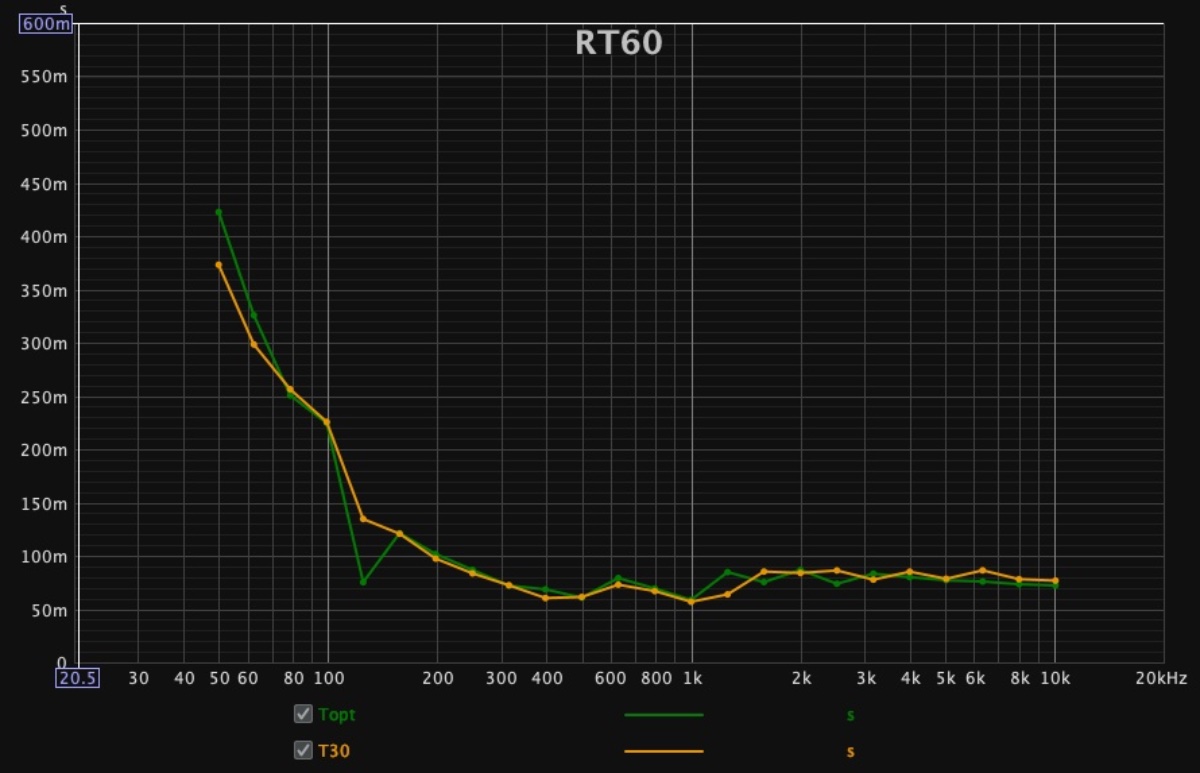The height and width of the screenshot is (773, 1200).
Task: Click the RT60 graph title
Action: (x=618, y=43)
